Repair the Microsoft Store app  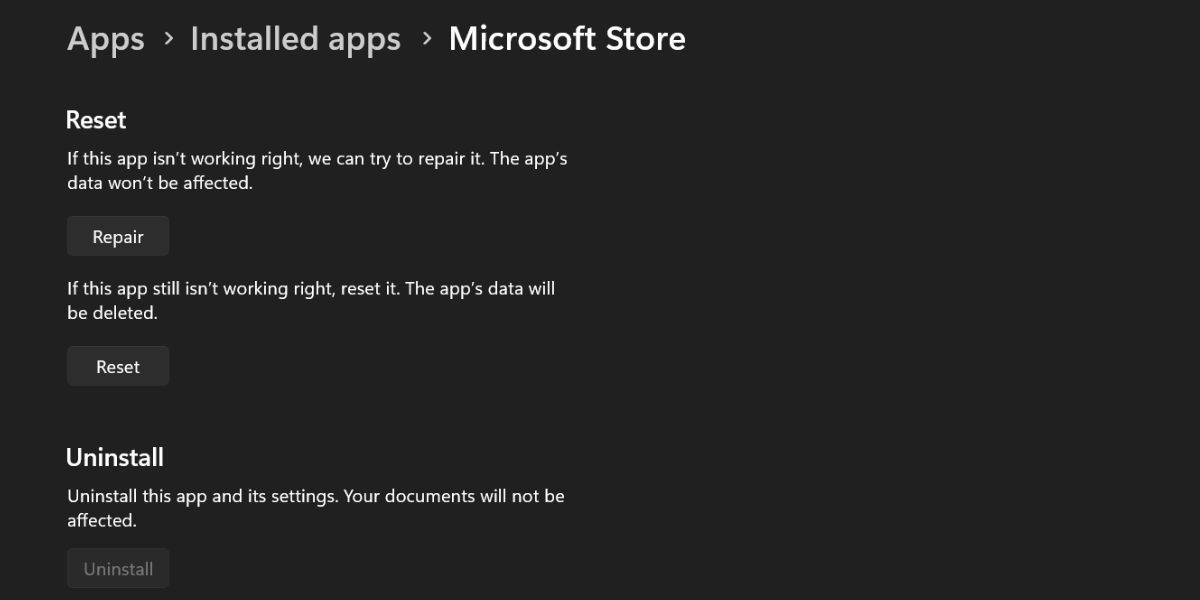click(x=118, y=236)
